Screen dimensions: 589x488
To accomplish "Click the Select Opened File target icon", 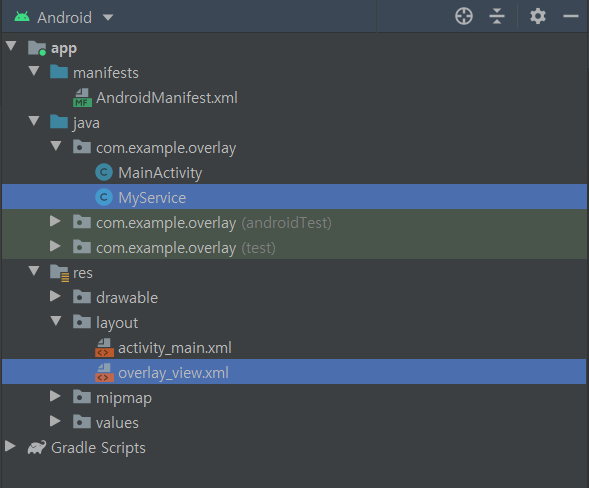I will point(464,17).
